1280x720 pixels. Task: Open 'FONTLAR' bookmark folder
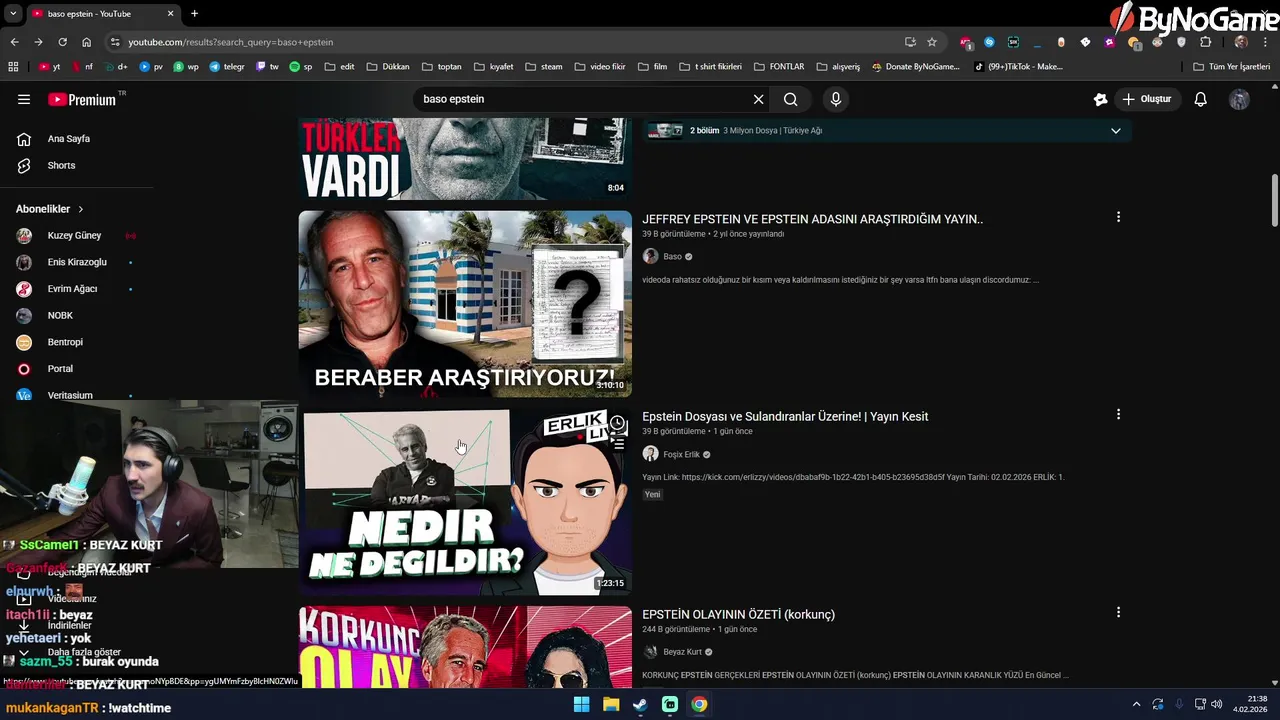(x=779, y=67)
